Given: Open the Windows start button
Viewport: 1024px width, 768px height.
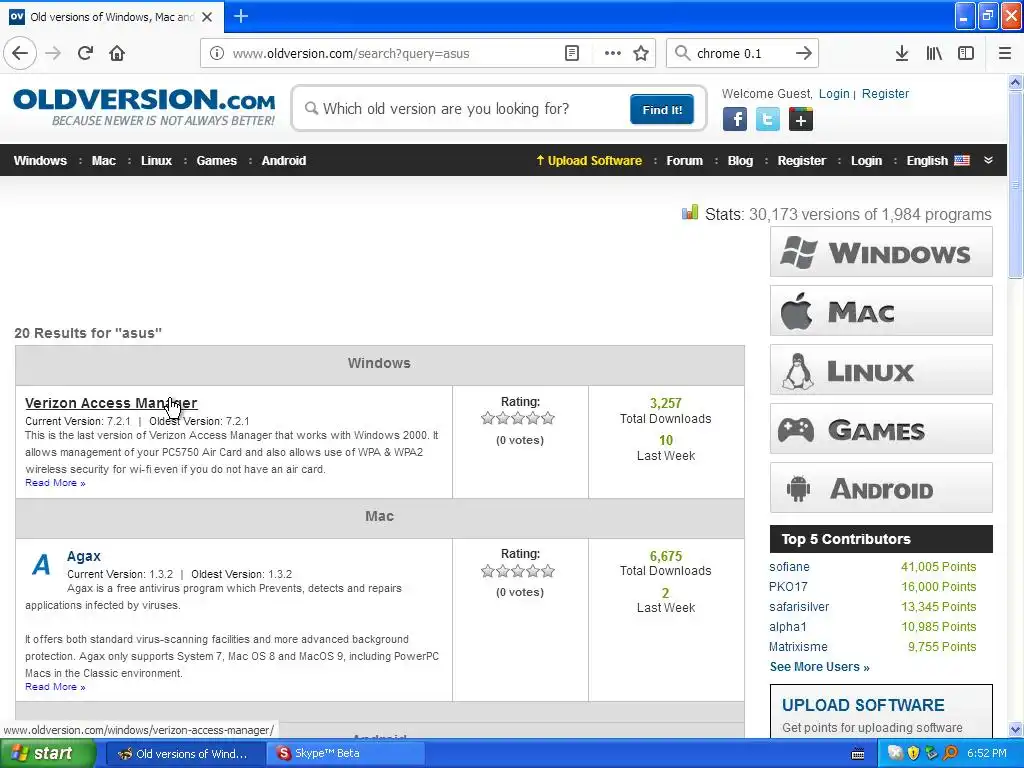Looking at the screenshot, I should click(48, 754).
